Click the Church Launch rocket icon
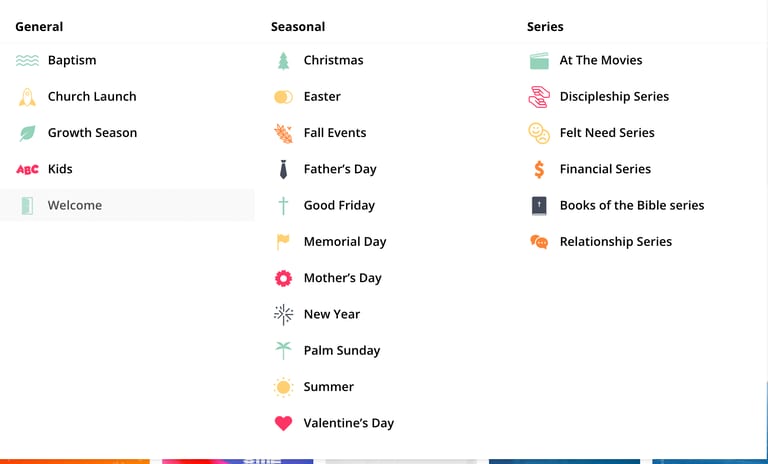Image resolution: width=768 pixels, height=464 pixels. pos(27,97)
